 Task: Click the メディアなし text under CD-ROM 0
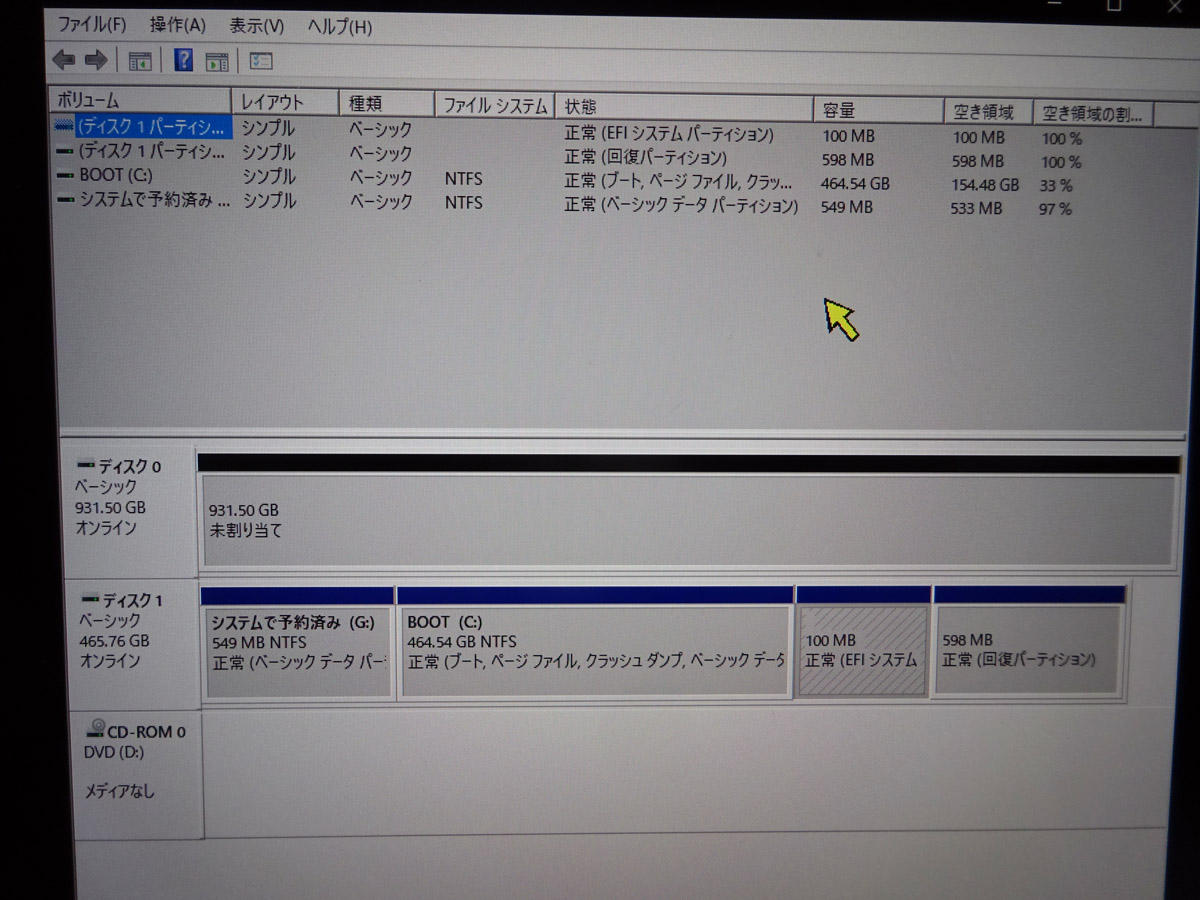[119, 792]
